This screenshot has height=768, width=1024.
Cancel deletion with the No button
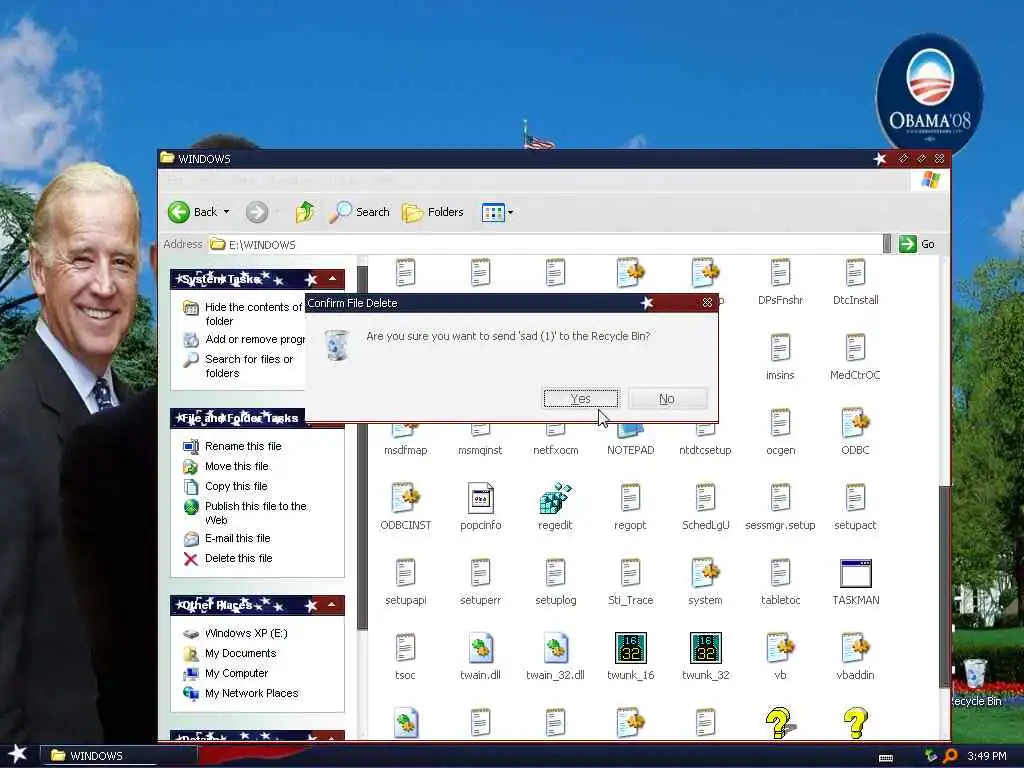click(667, 398)
